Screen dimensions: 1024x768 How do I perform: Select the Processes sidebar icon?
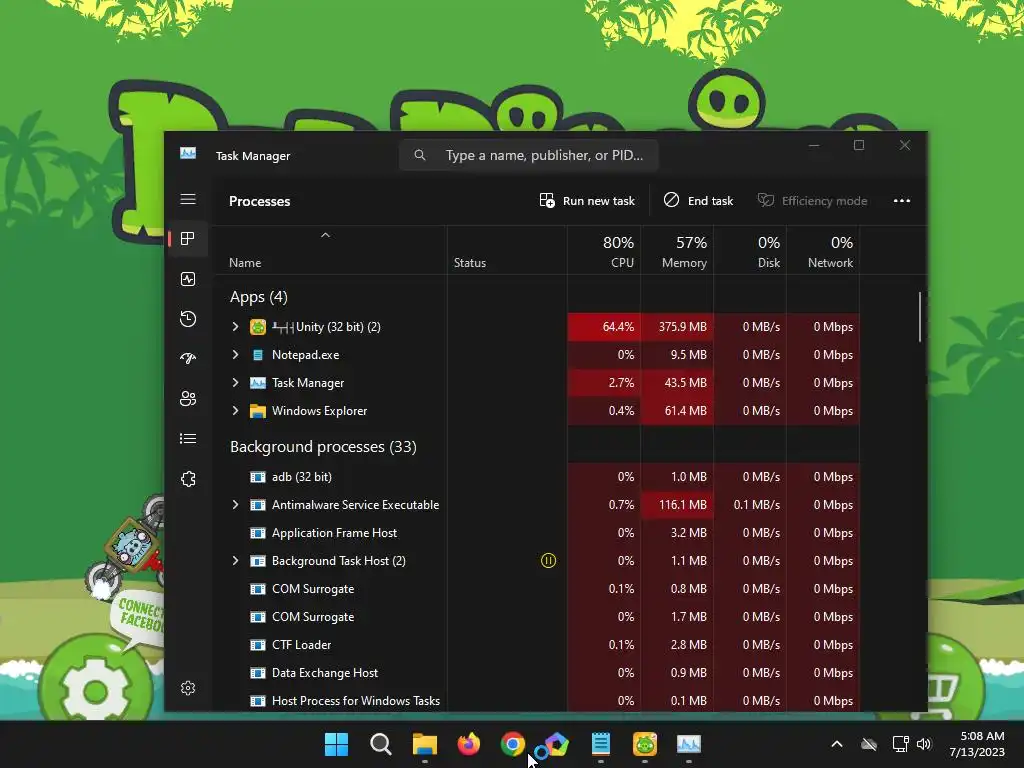click(188, 239)
